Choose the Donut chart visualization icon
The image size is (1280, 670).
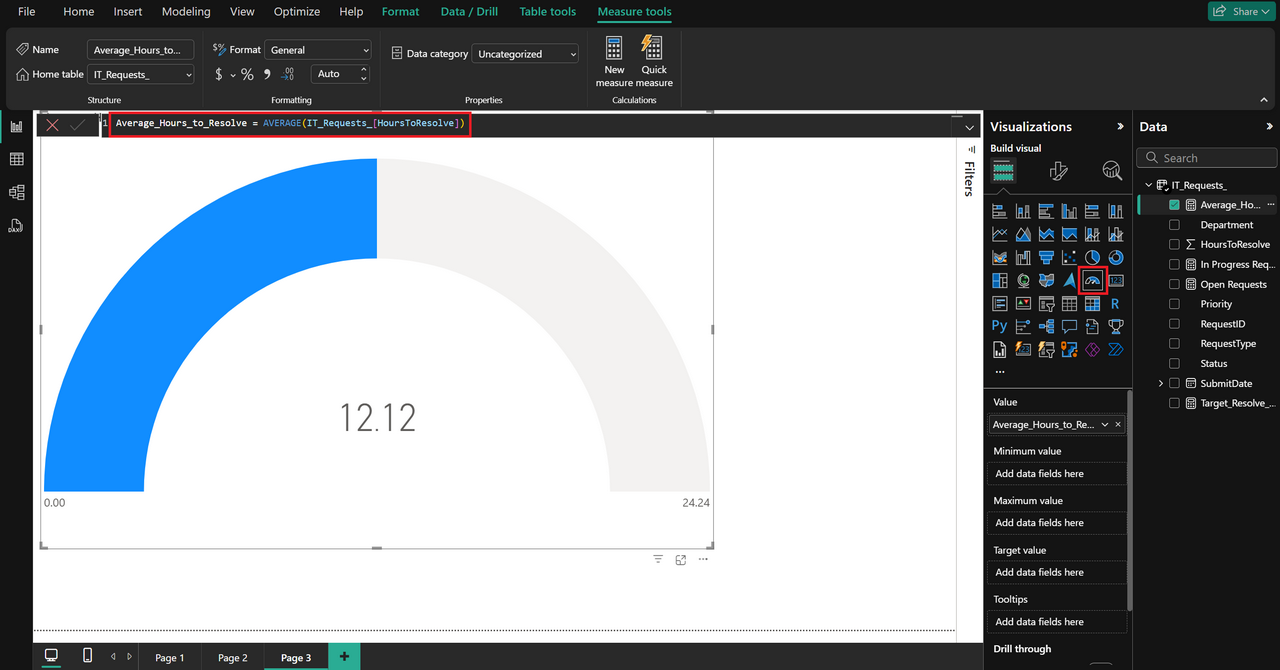coord(1116,258)
